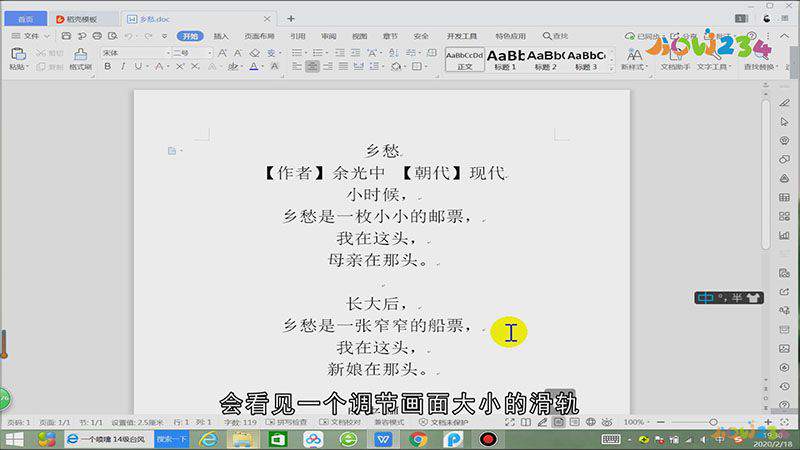Click the Undo arrow icon

coord(129,36)
